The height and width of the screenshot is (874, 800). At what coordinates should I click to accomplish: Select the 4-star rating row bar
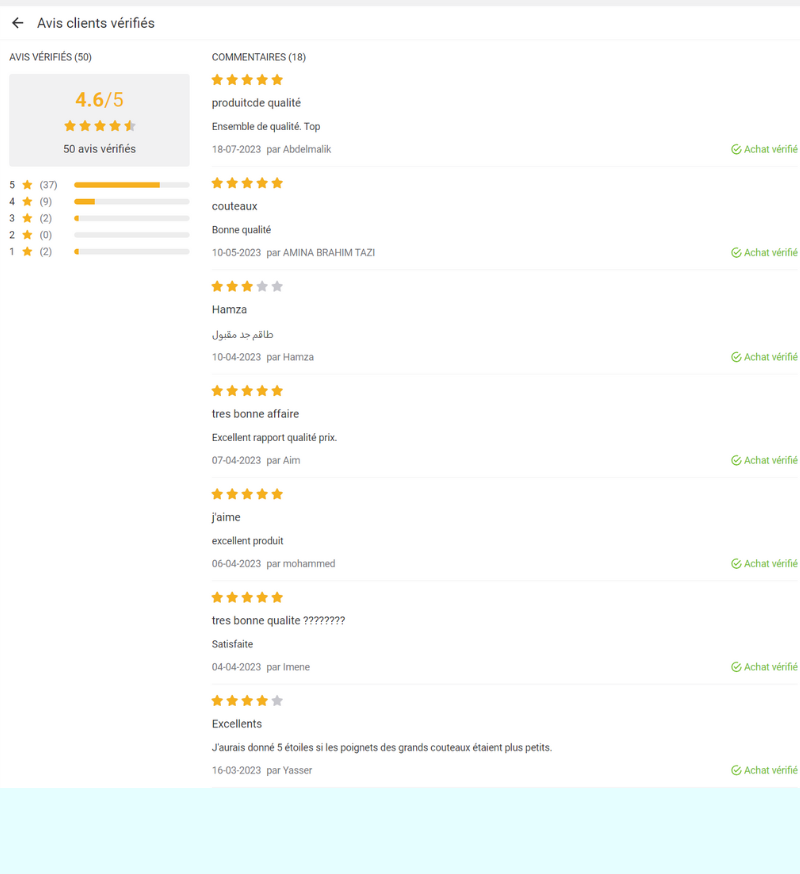click(131, 202)
